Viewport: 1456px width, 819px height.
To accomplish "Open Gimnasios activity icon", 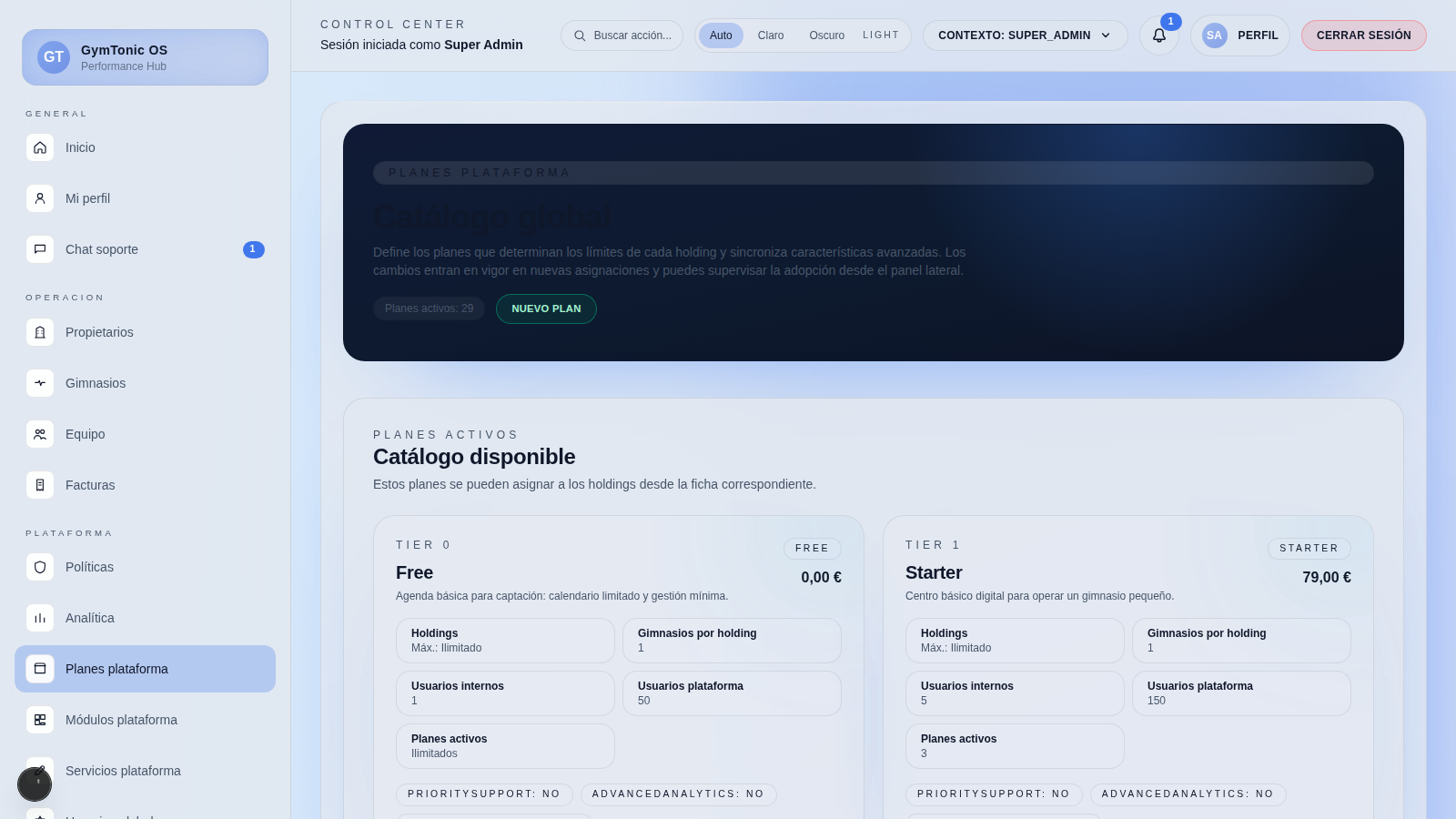I will (x=40, y=383).
